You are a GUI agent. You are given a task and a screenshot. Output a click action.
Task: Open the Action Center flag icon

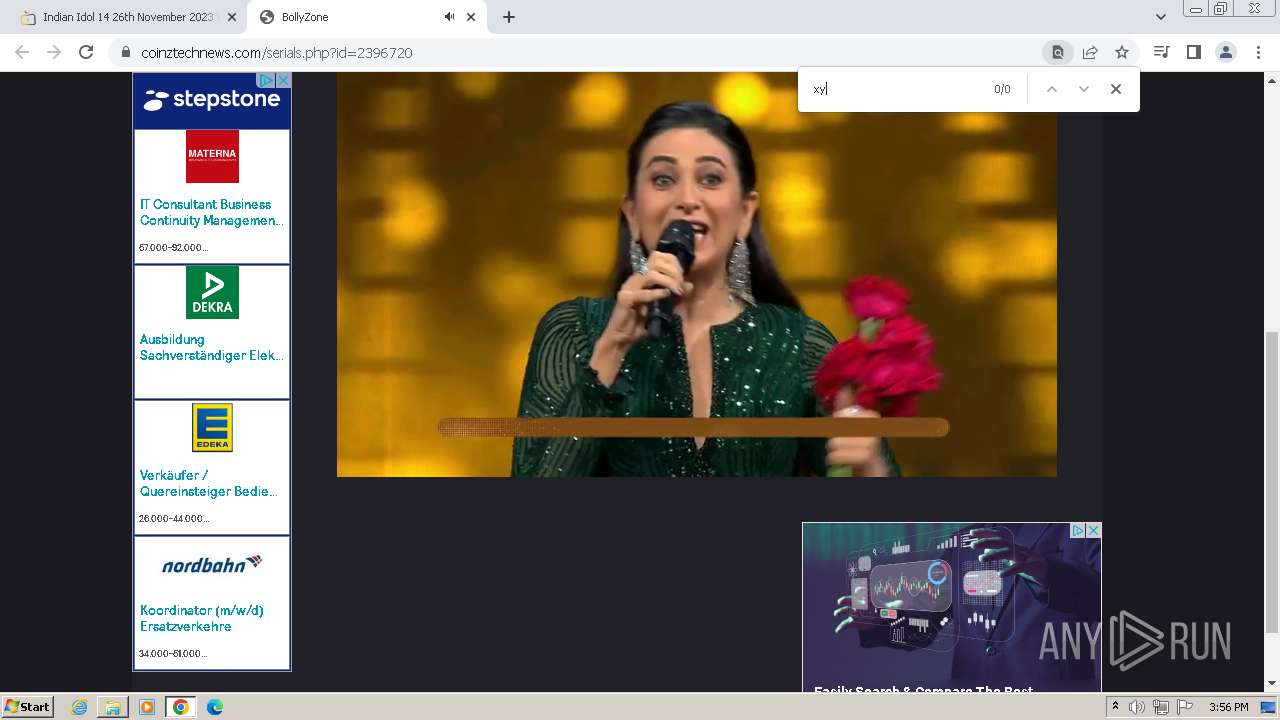[1185, 707]
